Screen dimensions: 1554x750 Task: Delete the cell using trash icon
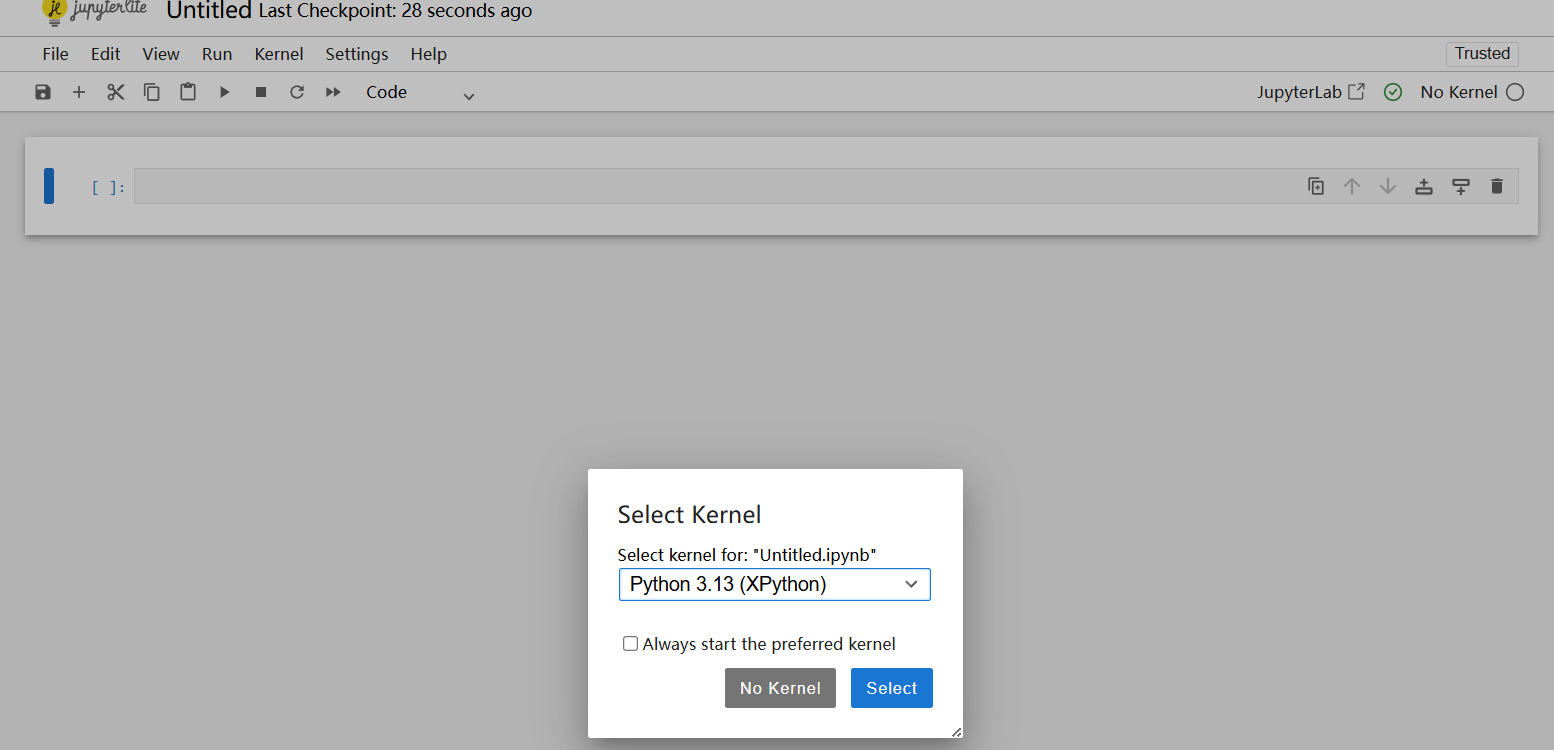point(1497,186)
